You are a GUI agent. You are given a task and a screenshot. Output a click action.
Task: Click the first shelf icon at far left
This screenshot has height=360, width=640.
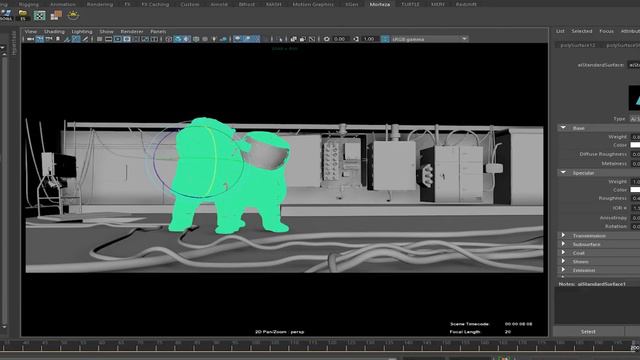6,15
